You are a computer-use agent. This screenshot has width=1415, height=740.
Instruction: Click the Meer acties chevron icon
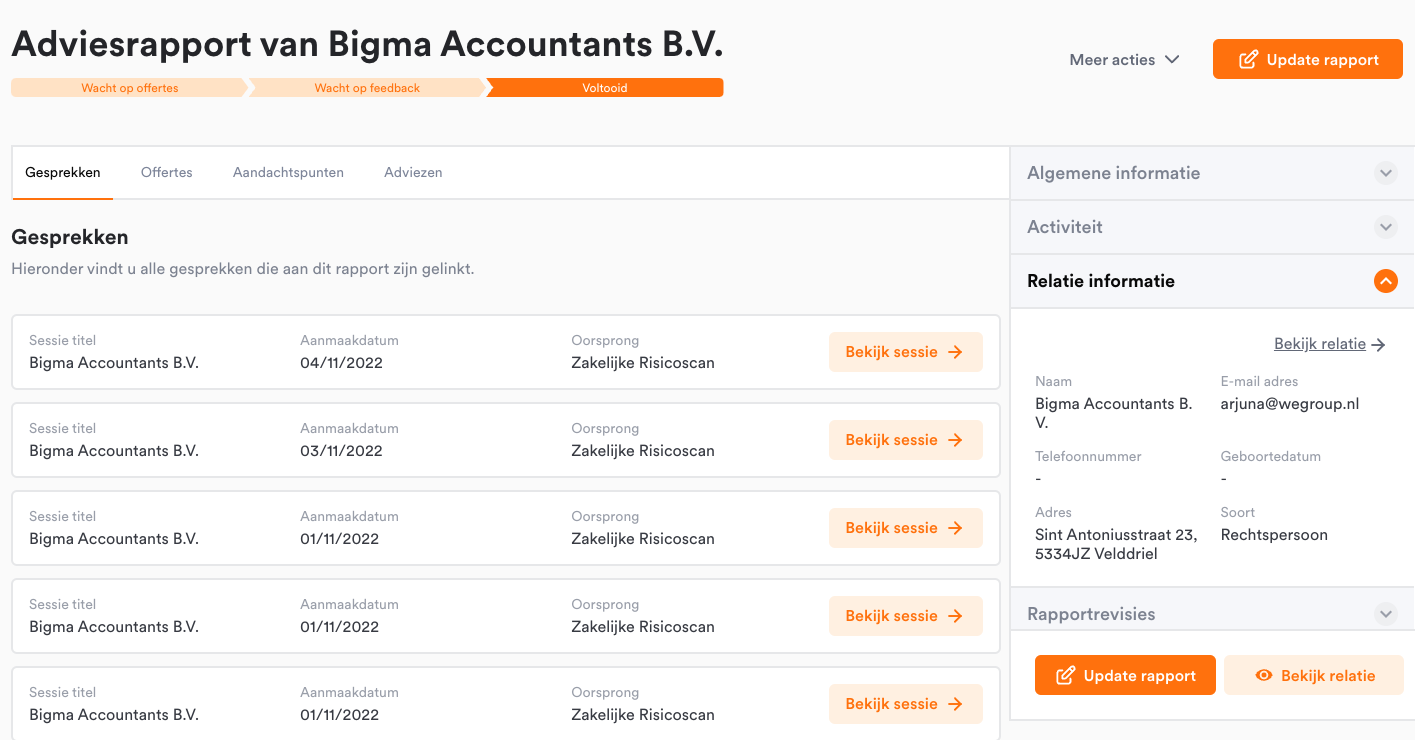pyautogui.click(x=1172, y=60)
